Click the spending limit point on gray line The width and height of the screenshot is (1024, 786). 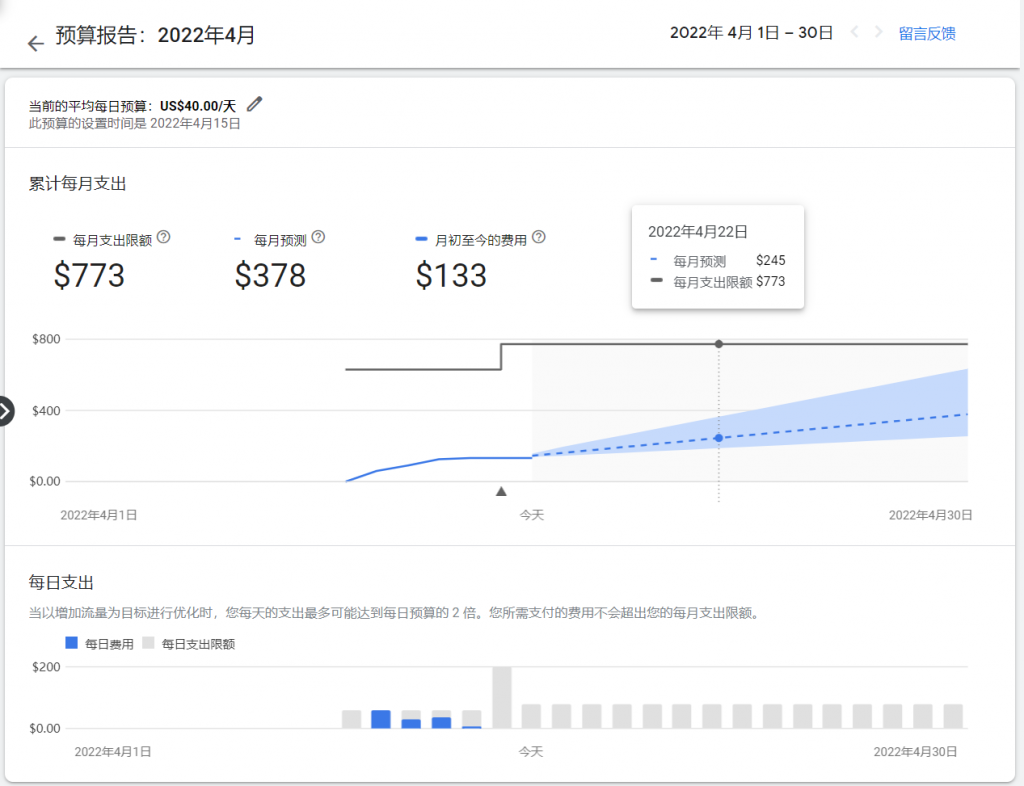point(718,344)
